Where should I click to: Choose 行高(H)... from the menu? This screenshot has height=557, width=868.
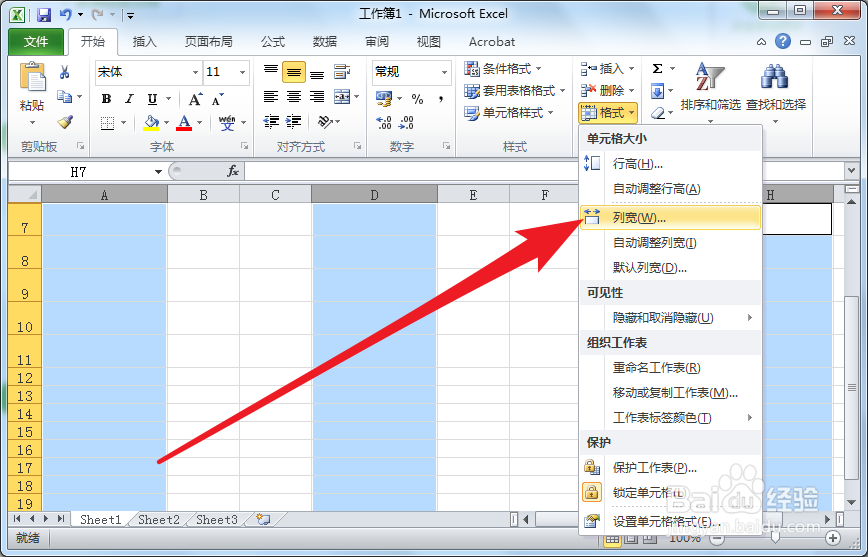coord(670,164)
